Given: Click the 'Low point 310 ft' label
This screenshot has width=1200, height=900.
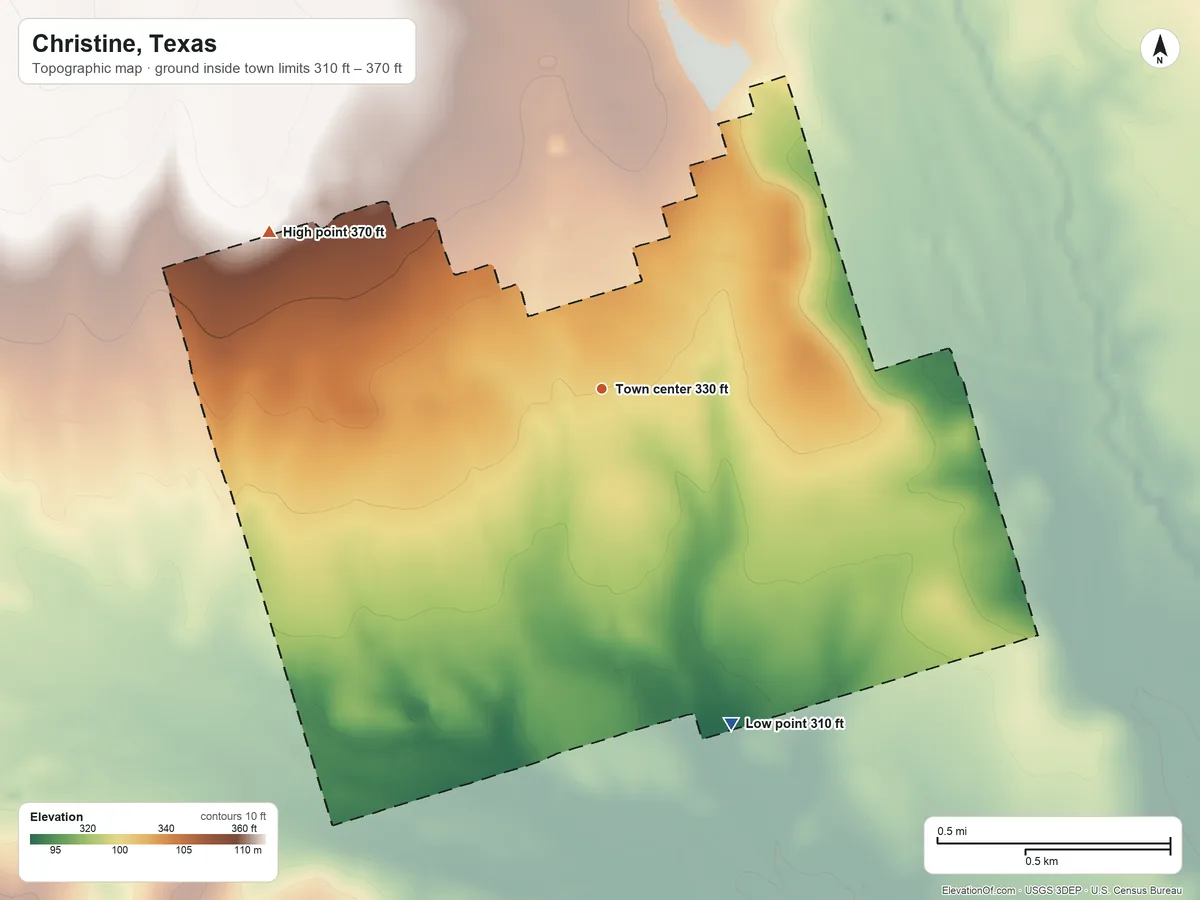Looking at the screenshot, I should 795,724.
